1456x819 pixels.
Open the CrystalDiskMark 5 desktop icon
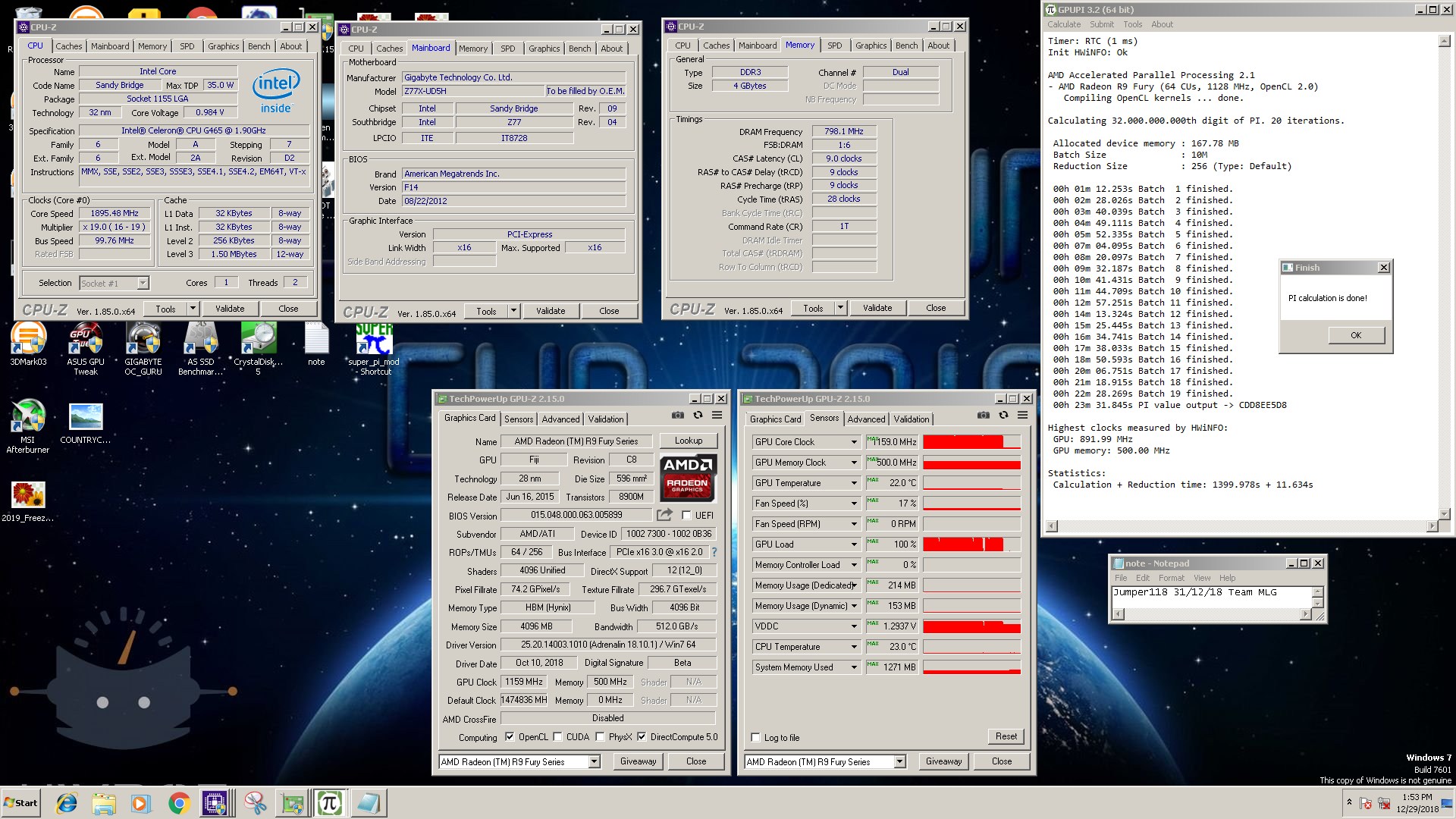tap(258, 349)
